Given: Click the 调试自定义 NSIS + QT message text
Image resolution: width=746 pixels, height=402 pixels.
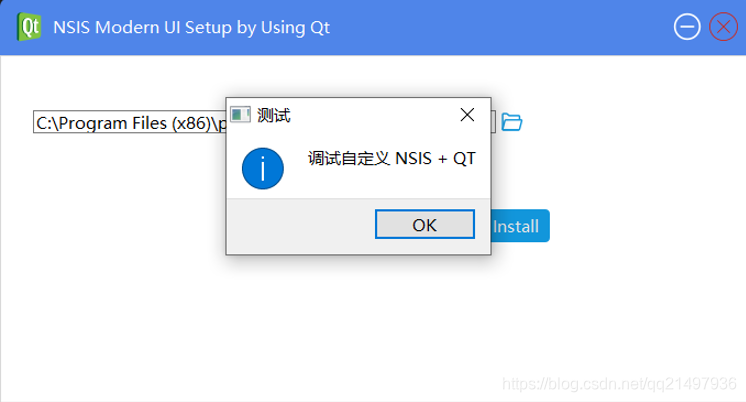Looking at the screenshot, I should pyautogui.click(x=391, y=159).
